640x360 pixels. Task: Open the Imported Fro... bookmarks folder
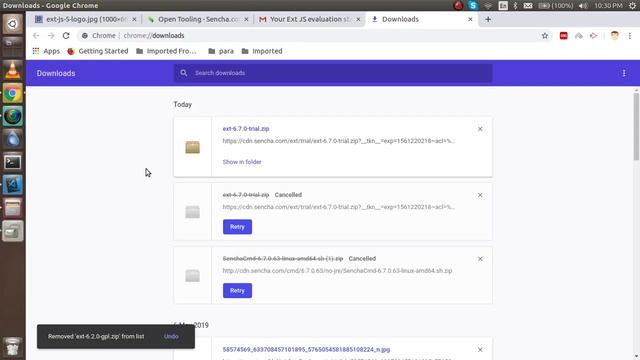click(x=166, y=51)
